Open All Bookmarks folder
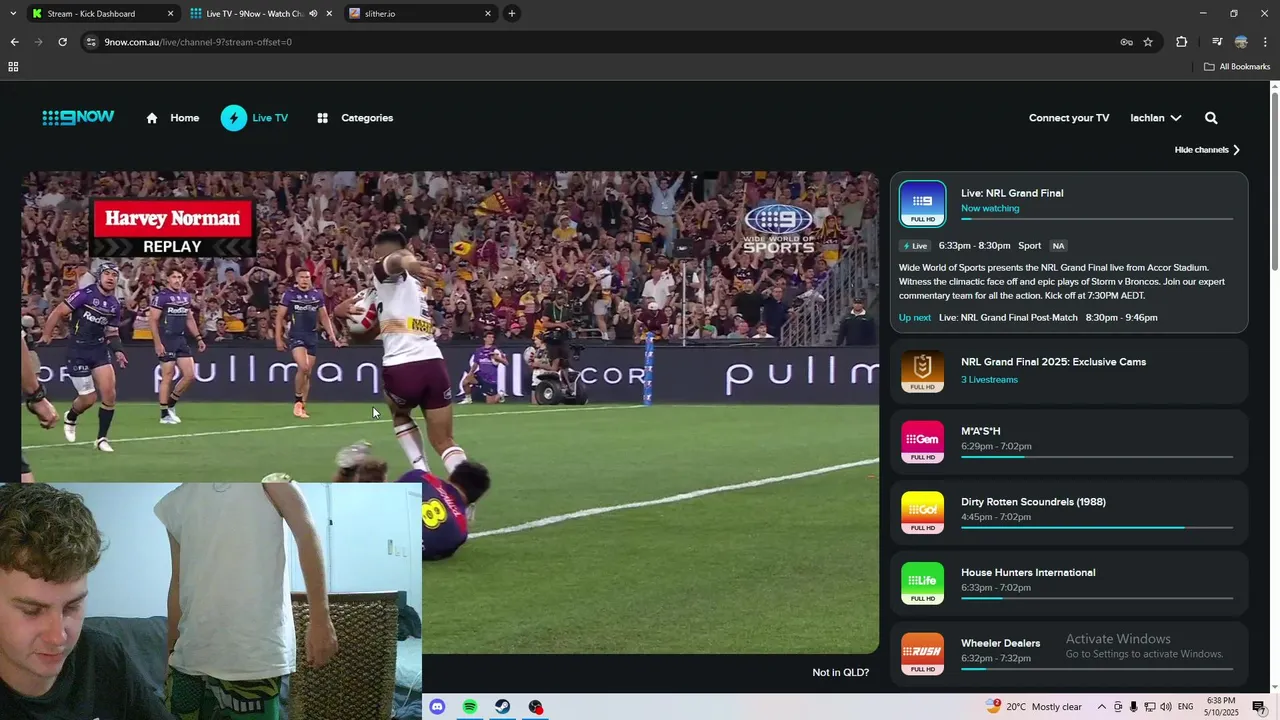Image resolution: width=1280 pixels, height=720 pixels. pos(1237,67)
